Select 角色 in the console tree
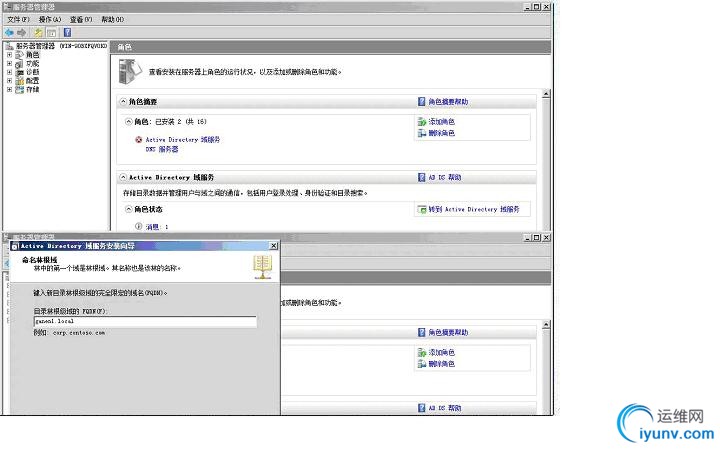Image resolution: width=720 pixels, height=450 pixels. click(x=33, y=55)
